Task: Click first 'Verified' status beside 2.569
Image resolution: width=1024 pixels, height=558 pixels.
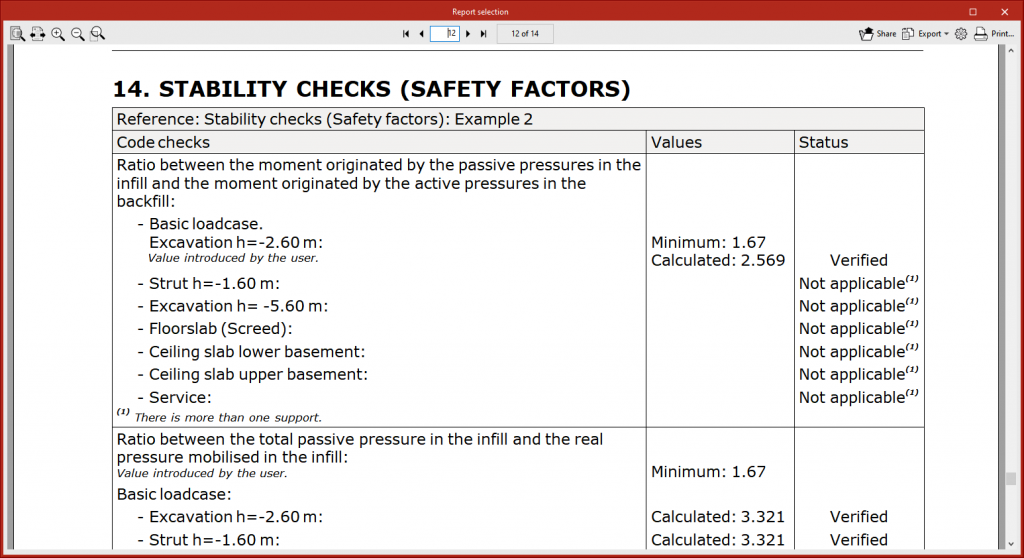Action: click(x=859, y=260)
